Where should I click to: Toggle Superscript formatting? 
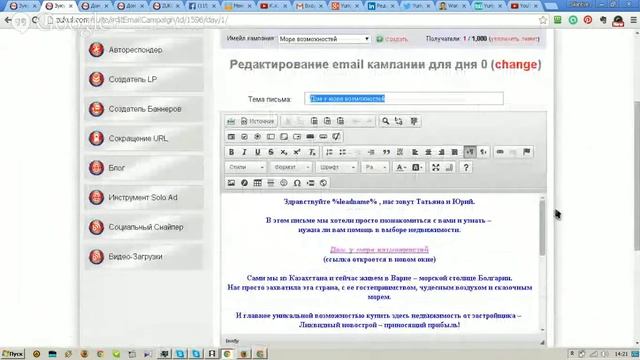click(297, 152)
